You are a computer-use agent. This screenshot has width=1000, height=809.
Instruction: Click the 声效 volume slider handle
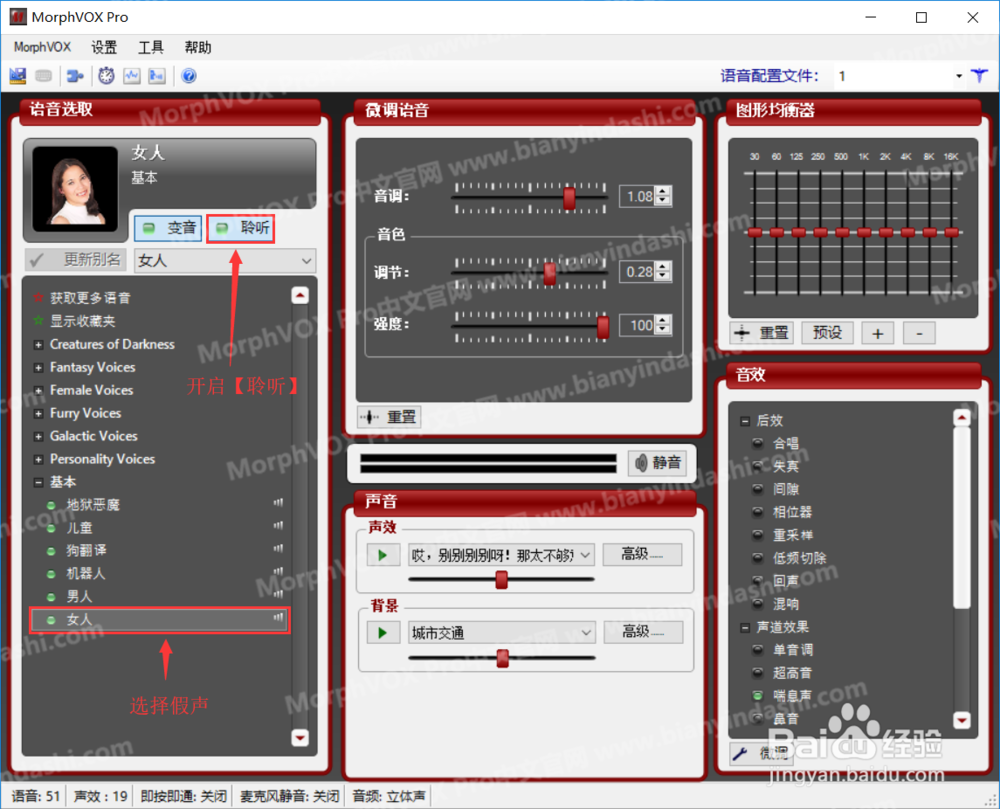pos(502,579)
